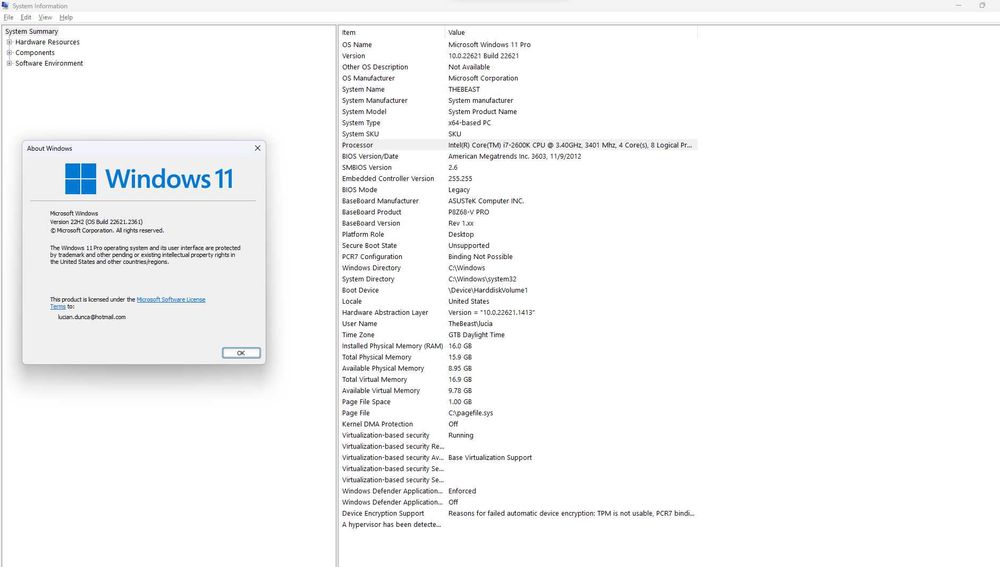Select the Components tree item
The width and height of the screenshot is (1000, 567).
point(35,53)
